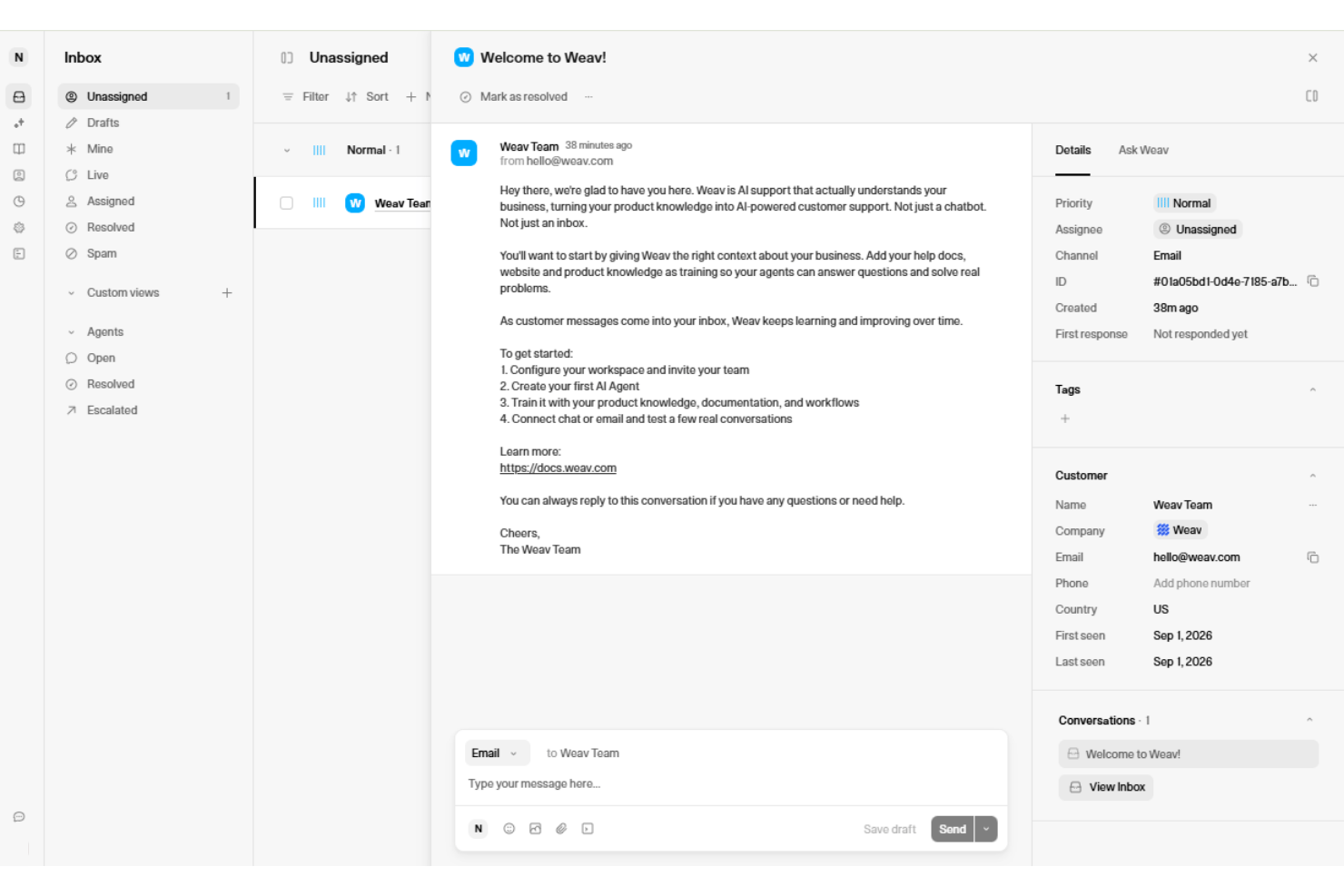Open the book knowledge icon in left rail
The height and width of the screenshot is (896, 1344).
(x=19, y=149)
